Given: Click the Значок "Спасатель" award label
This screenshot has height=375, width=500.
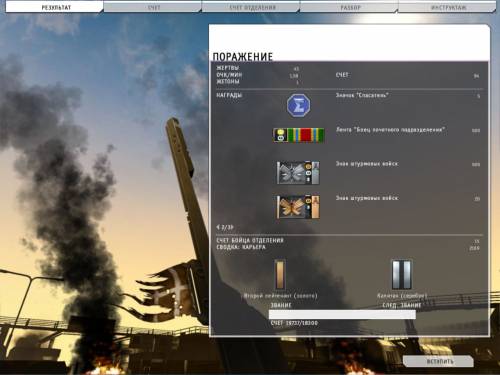Looking at the screenshot, I should point(362,95).
